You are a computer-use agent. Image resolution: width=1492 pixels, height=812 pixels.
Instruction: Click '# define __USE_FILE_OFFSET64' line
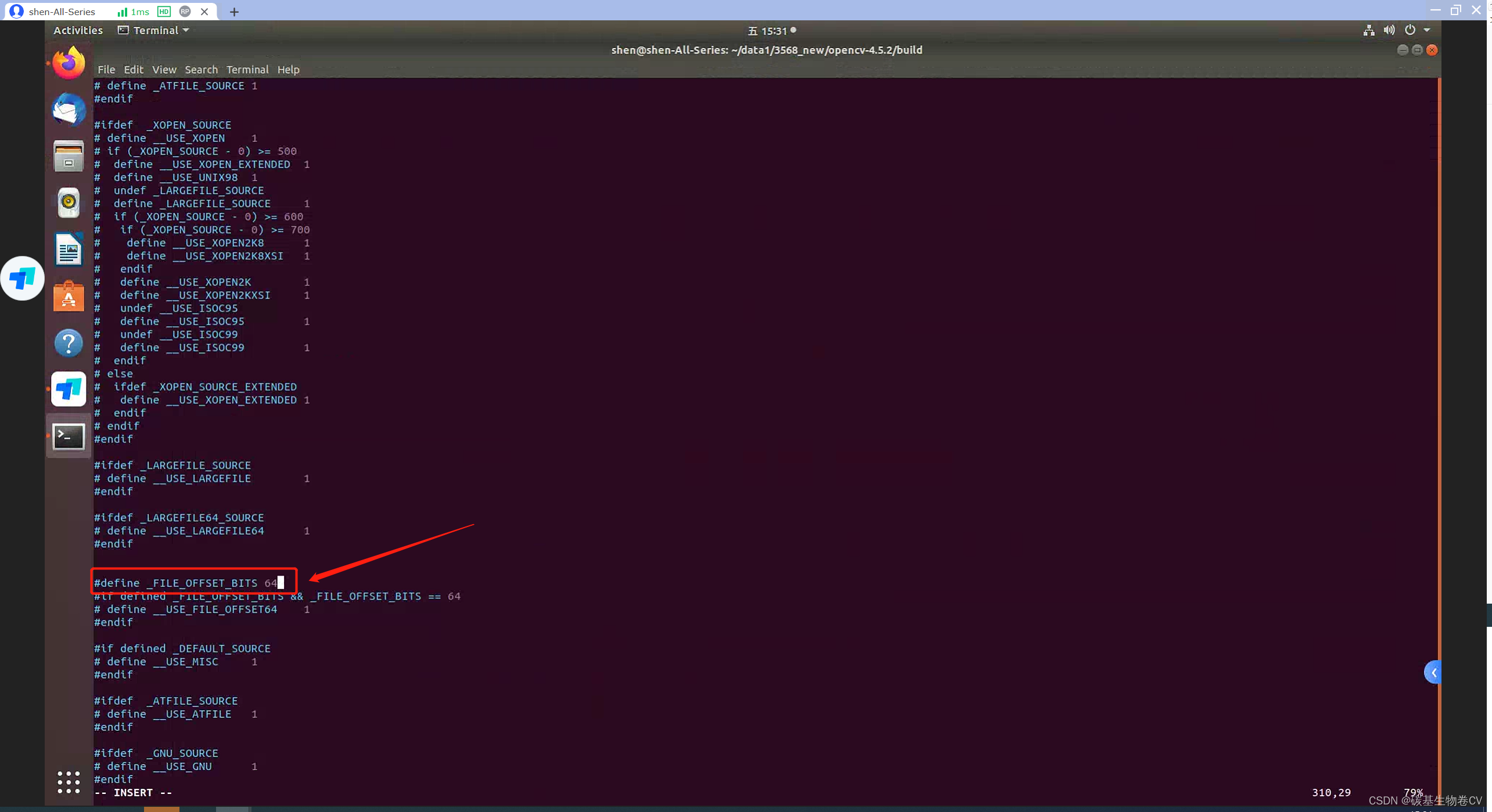pos(202,609)
